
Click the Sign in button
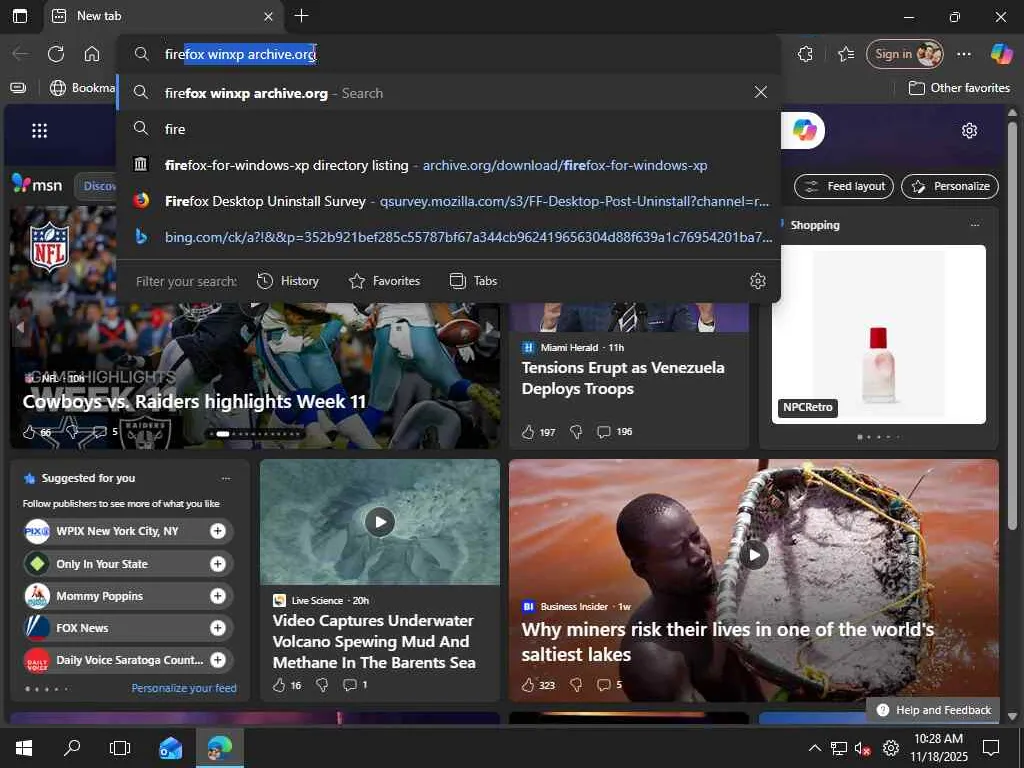click(x=904, y=54)
